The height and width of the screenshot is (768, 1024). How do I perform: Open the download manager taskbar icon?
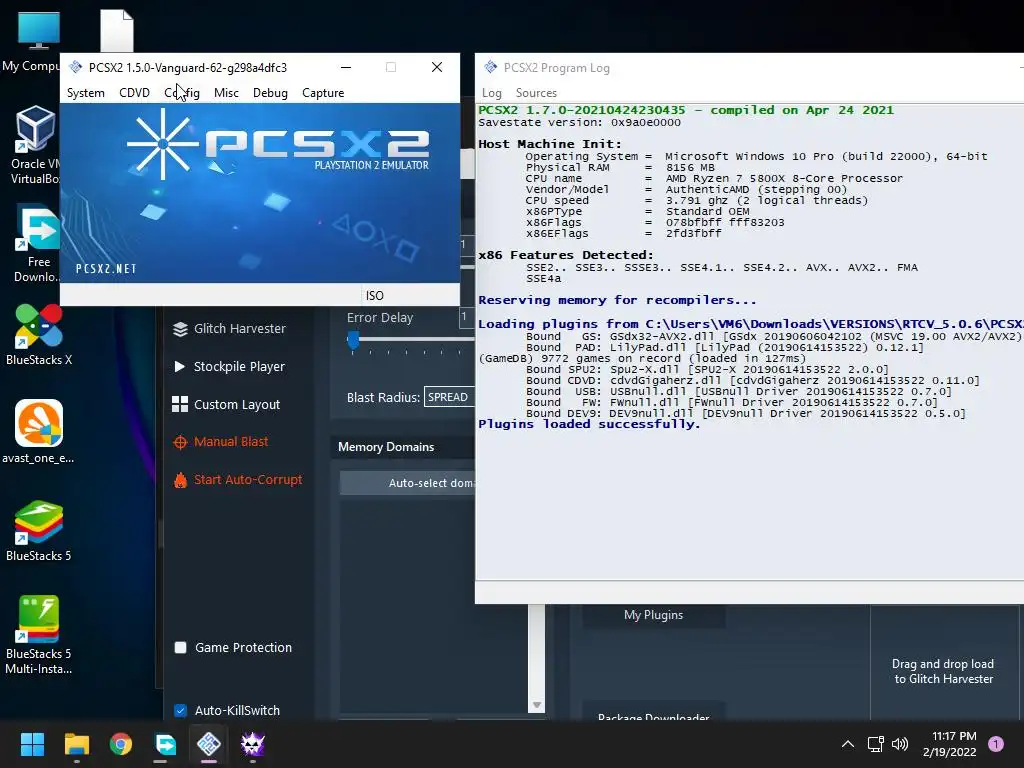tap(165, 744)
